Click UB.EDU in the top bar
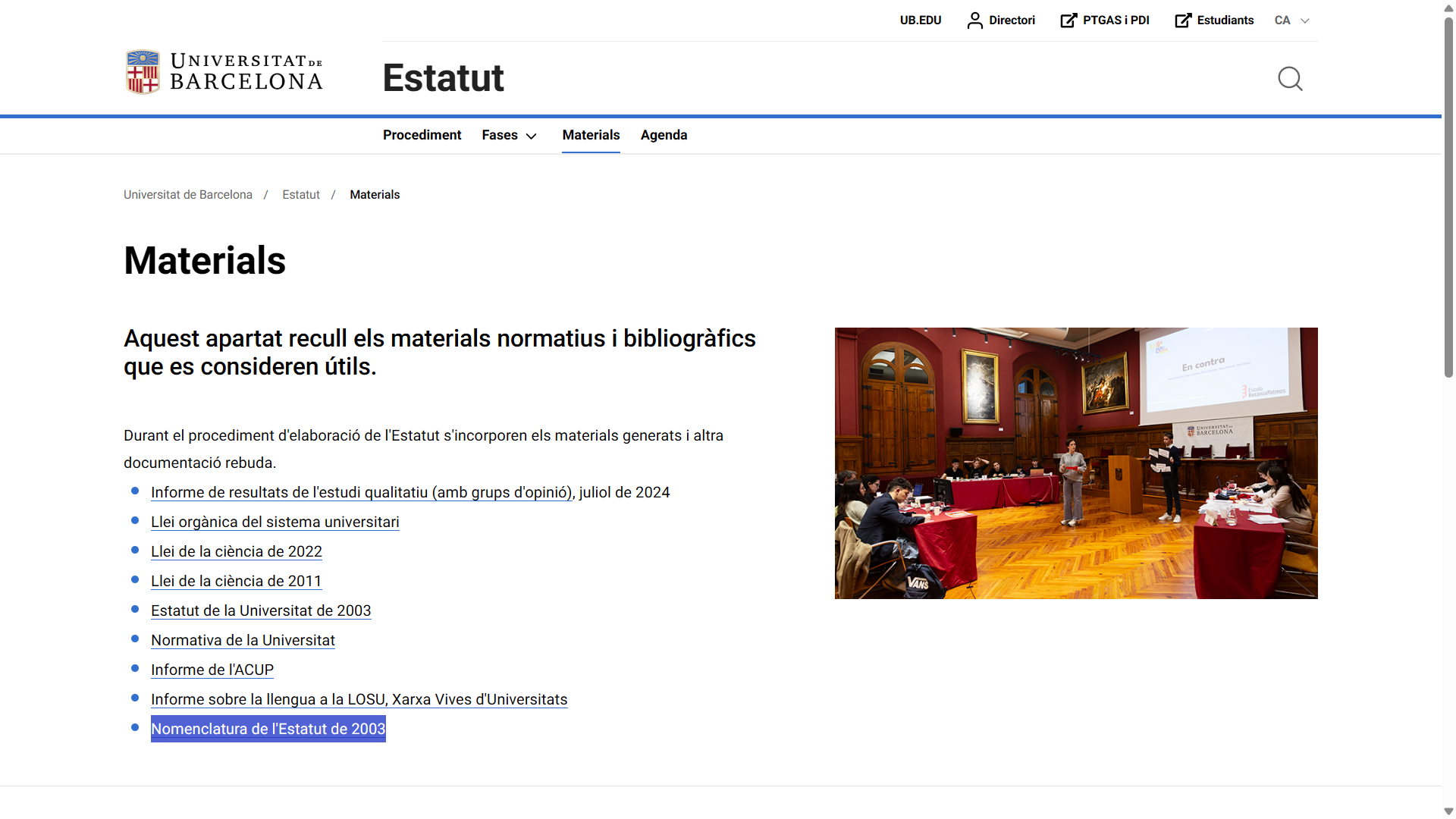This screenshot has width=1456, height=819. tap(920, 20)
